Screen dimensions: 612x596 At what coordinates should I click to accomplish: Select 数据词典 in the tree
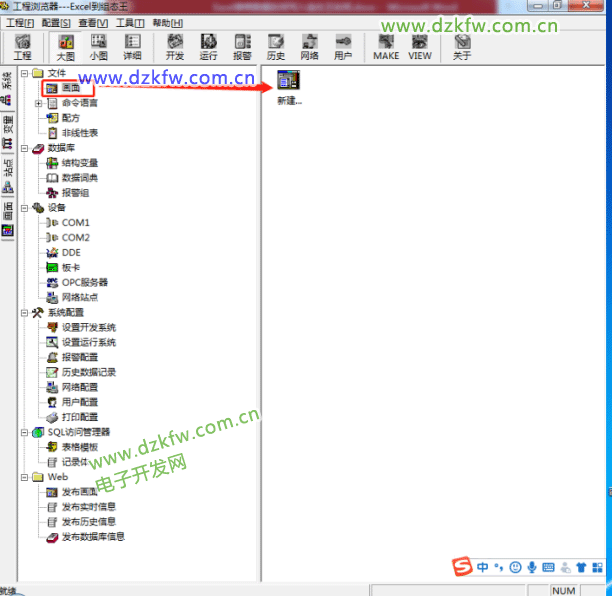click(x=79, y=177)
